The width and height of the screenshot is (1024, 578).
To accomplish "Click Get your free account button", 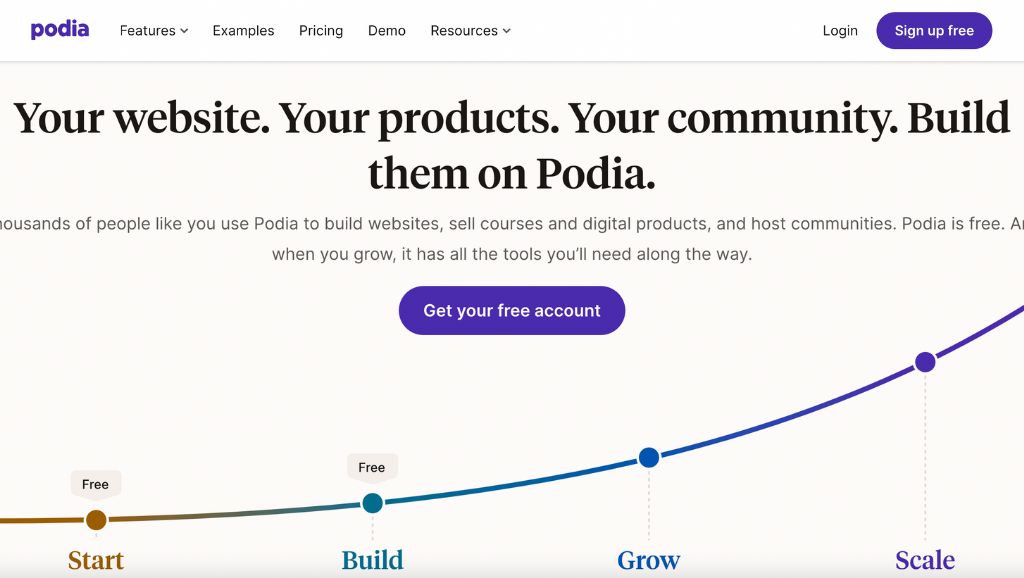I will pyautogui.click(x=512, y=311).
